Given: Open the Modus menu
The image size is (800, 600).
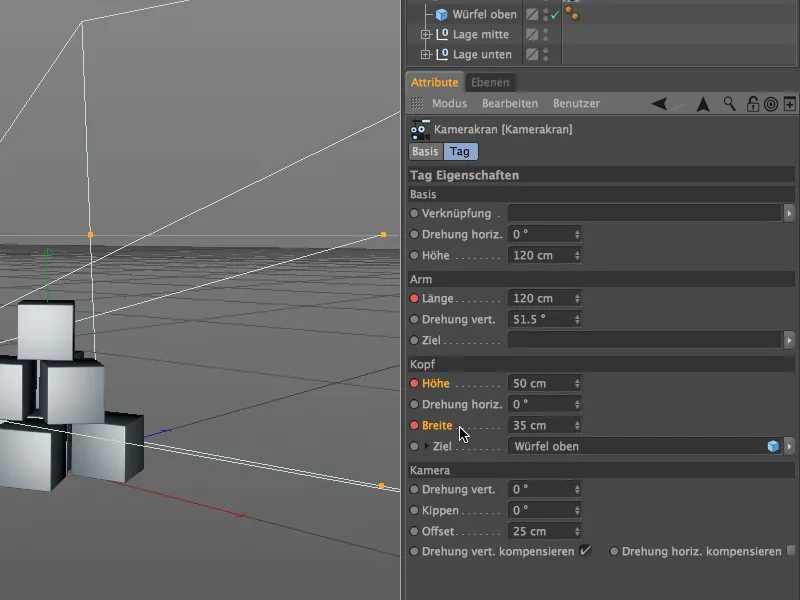Looking at the screenshot, I should pos(449,104).
